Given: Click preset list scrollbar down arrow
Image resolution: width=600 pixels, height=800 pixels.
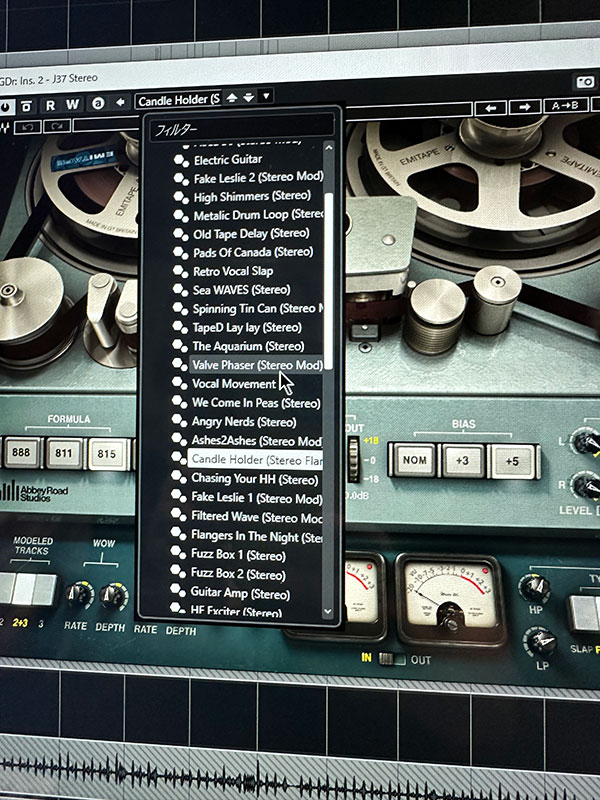Looking at the screenshot, I should (x=328, y=611).
